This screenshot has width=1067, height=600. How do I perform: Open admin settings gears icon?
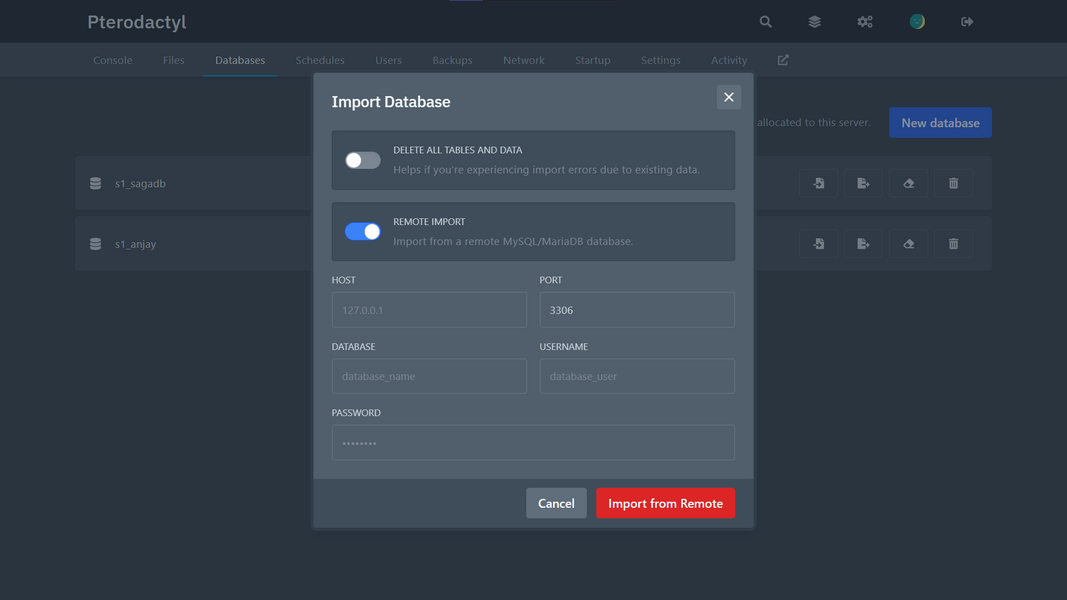point(865,22)
